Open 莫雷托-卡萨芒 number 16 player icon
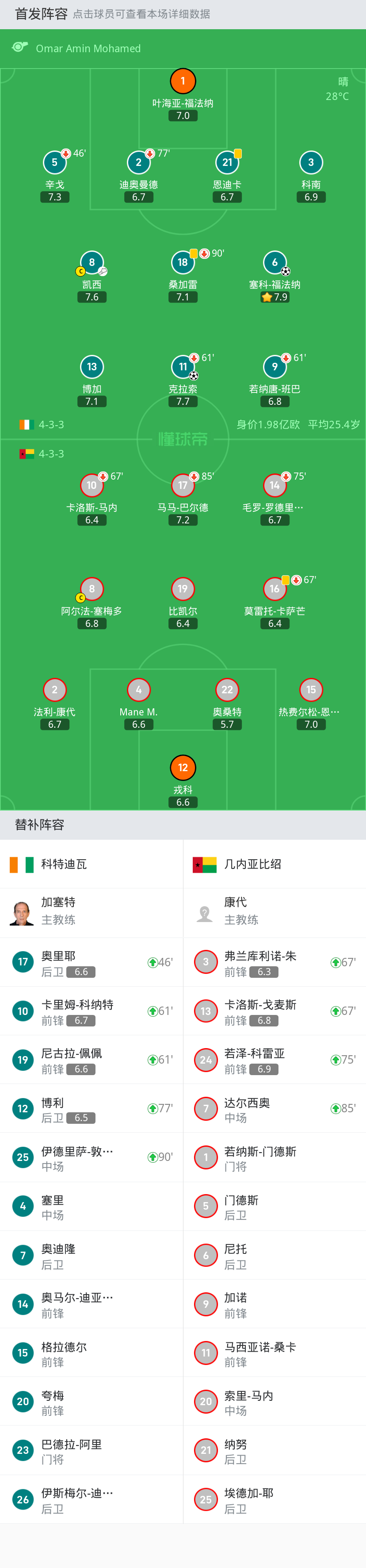Screen dimensions: 366x1568 [x=275, y=588]
